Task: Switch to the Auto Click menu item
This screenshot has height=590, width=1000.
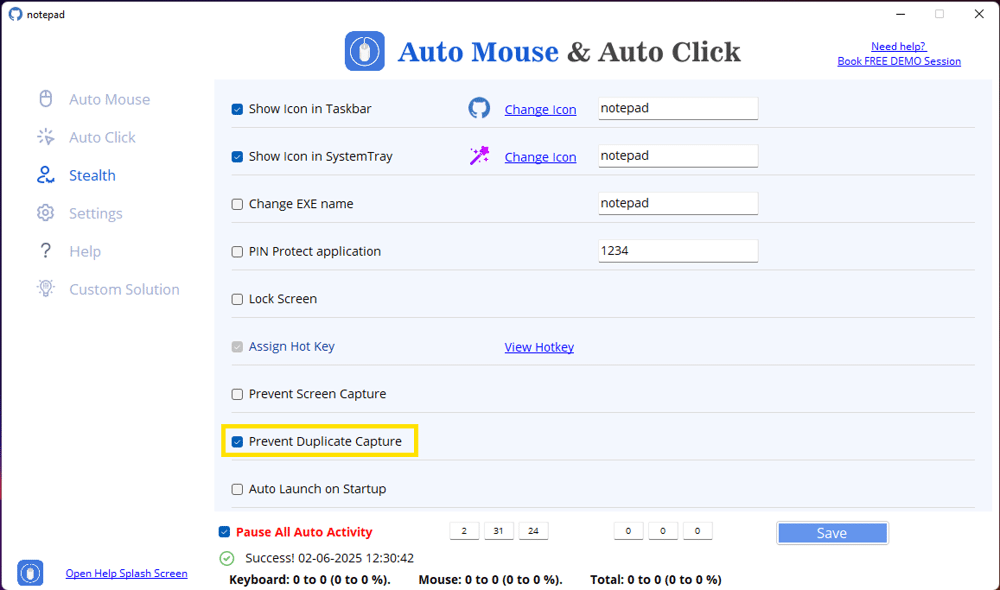Action: [102, 137]
